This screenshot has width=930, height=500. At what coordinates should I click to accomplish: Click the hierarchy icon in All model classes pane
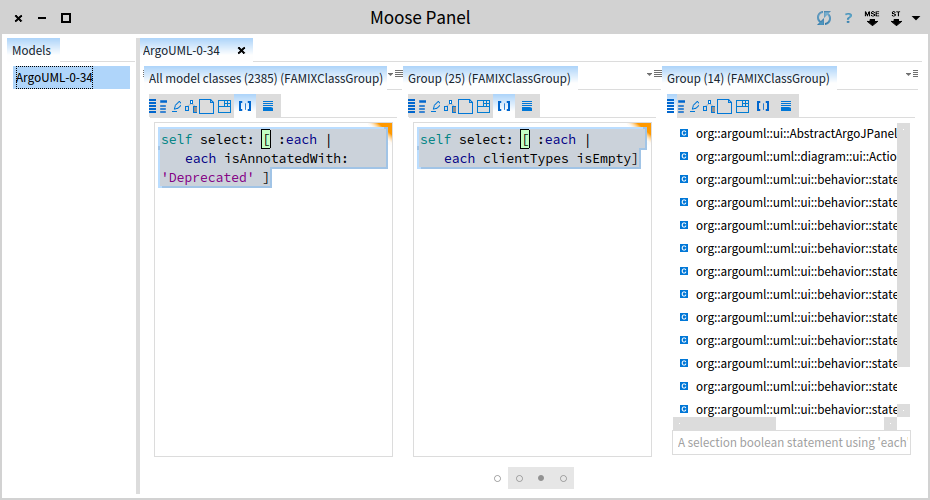190,105
